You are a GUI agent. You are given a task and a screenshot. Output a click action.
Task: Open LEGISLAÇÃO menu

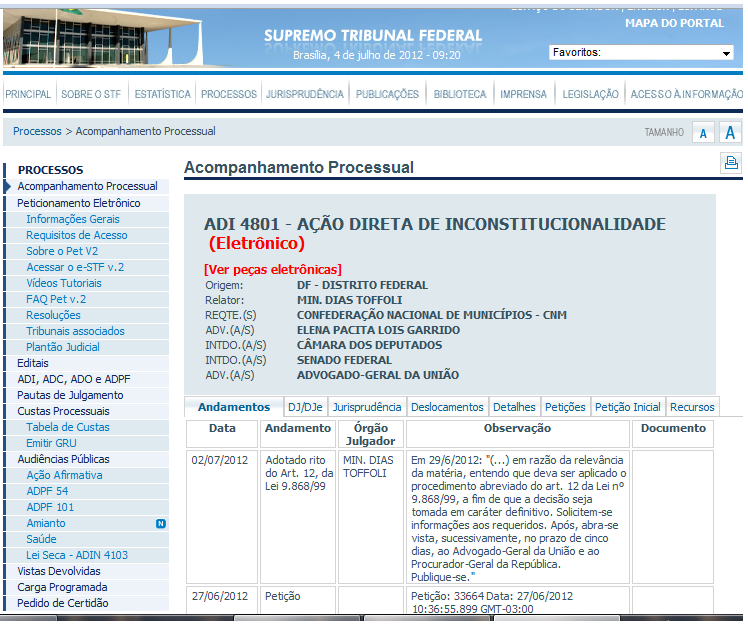click(x=590, y=94)
